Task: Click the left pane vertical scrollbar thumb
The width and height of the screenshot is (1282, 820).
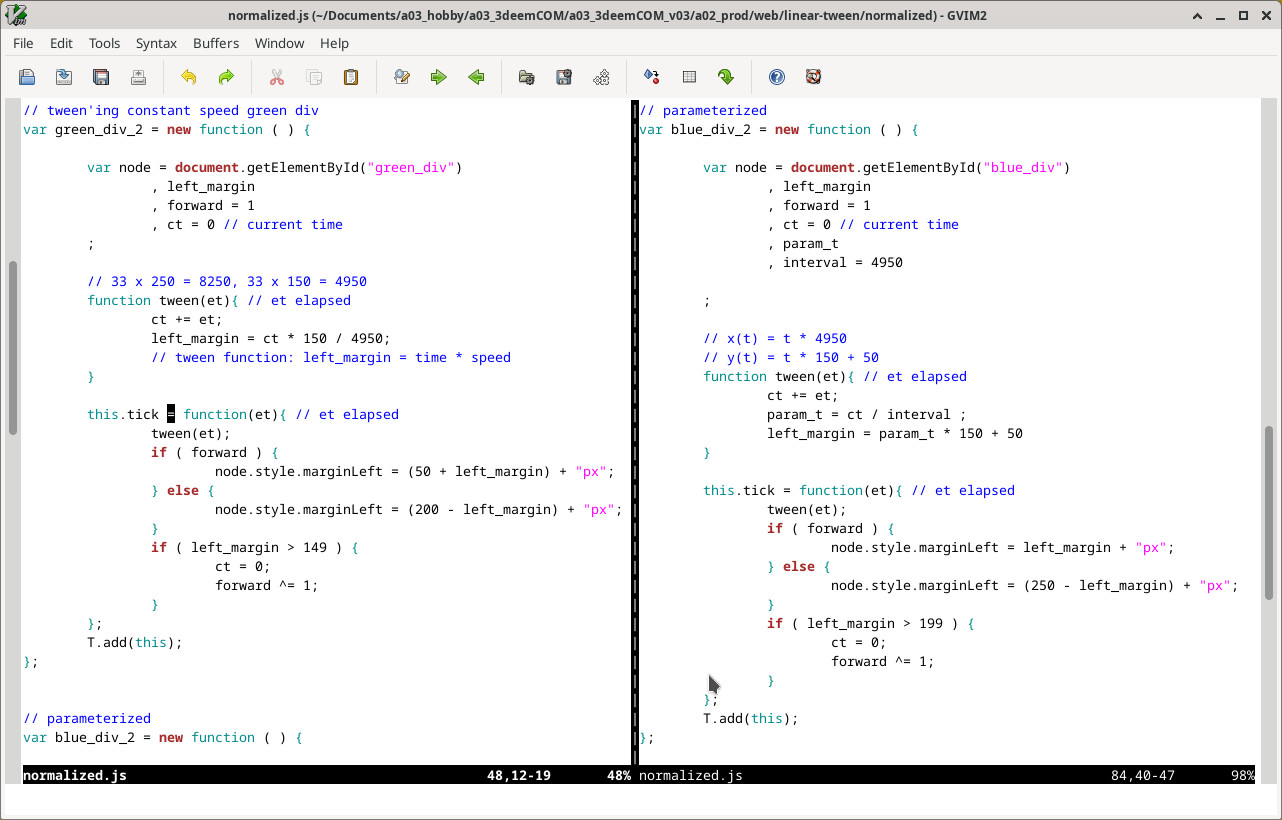Action: (13, 347)
